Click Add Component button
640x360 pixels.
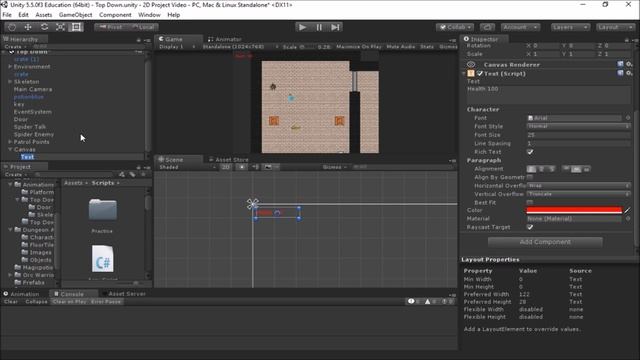pos(545,242)
